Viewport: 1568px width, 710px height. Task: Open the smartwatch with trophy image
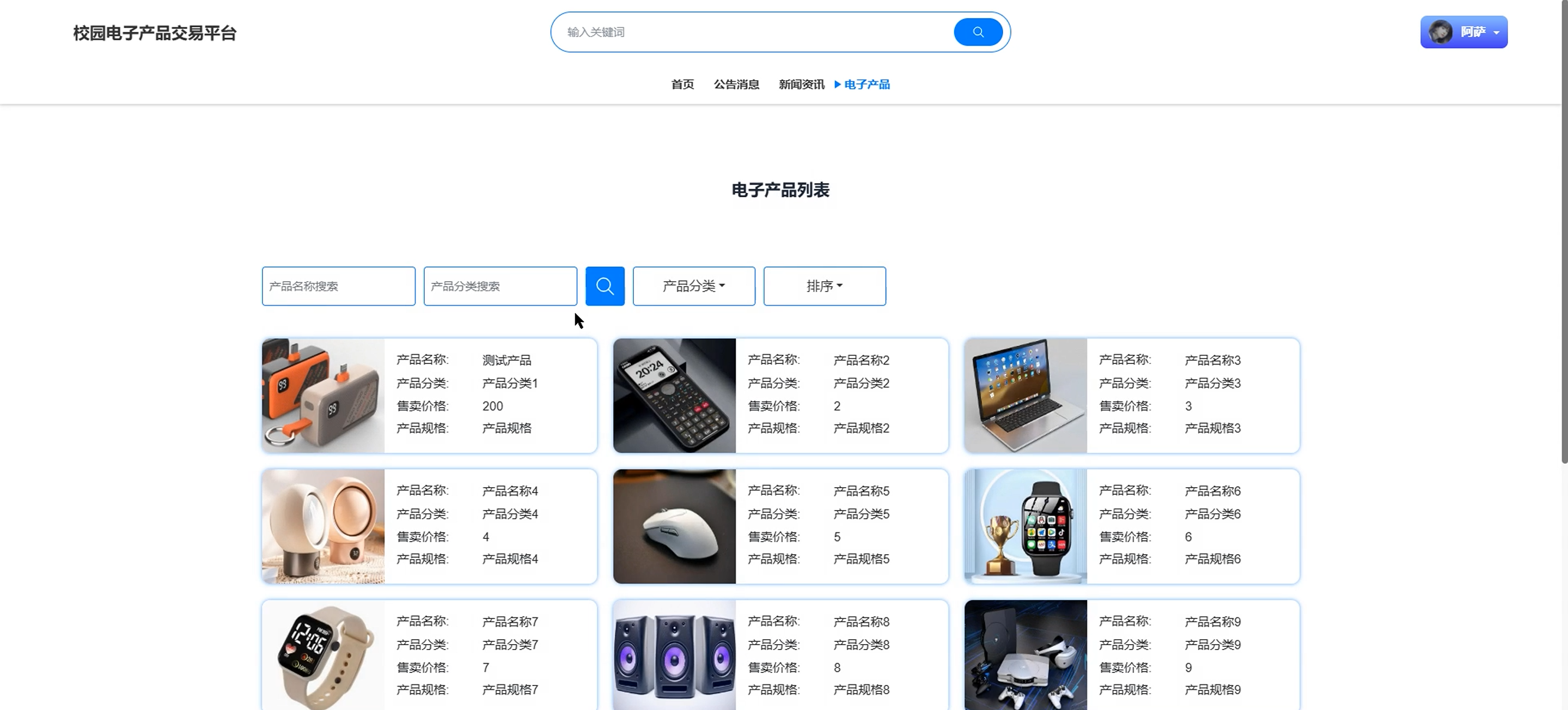(x=1025, y=526)
